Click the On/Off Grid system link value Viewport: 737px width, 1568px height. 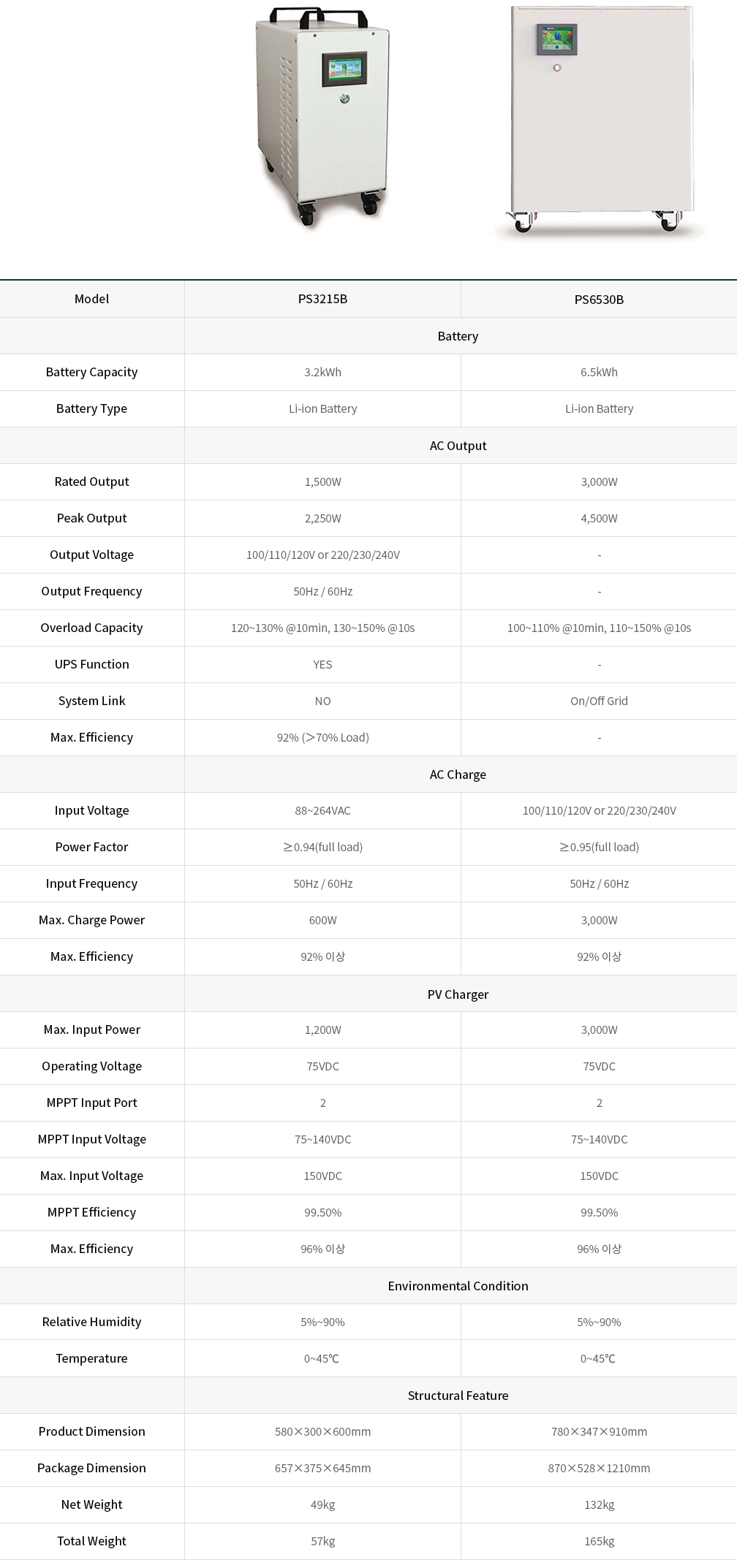coord(599,701)
